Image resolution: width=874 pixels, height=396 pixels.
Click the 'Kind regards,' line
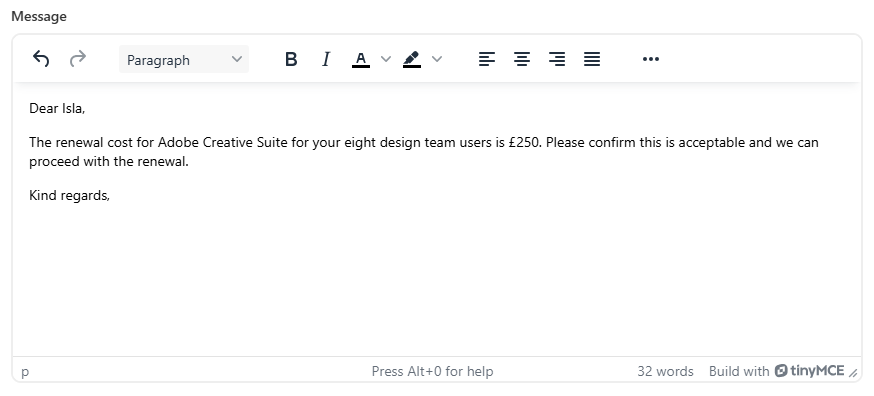point(70,196)
